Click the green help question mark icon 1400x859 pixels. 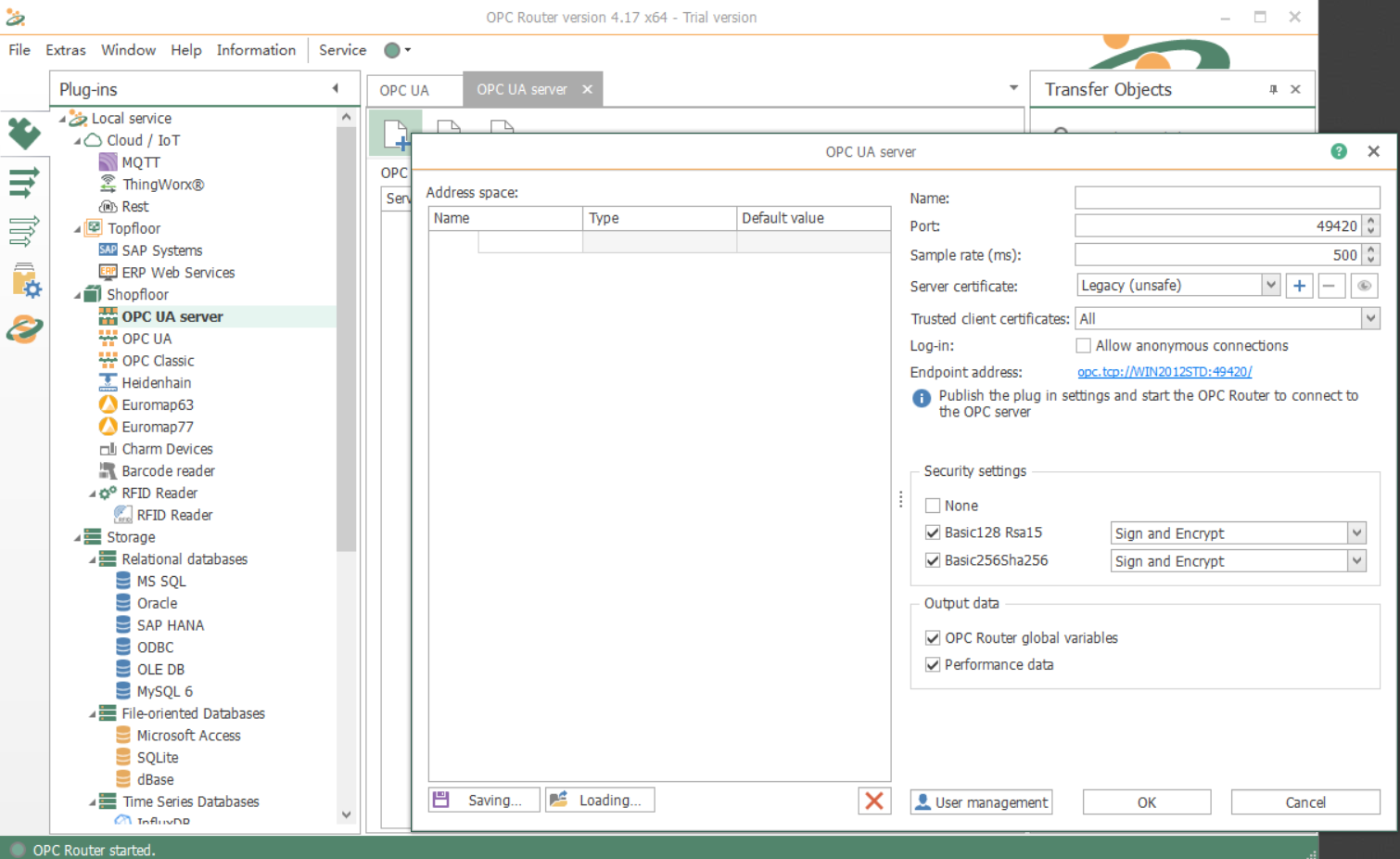pos(1338,151)
